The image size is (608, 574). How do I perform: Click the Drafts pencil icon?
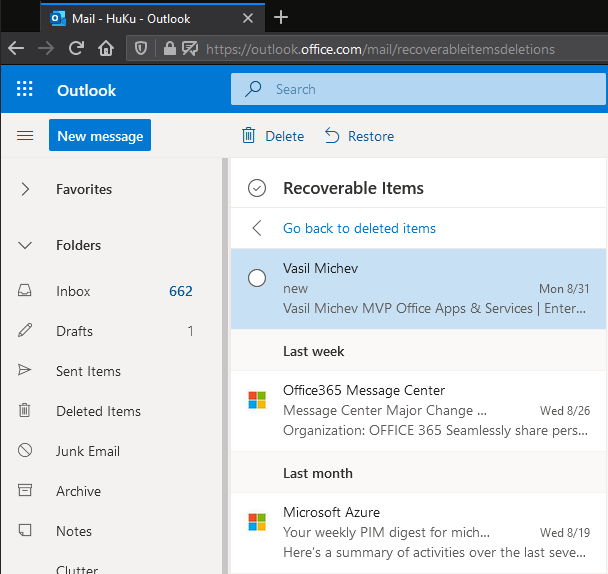(25, 330)
